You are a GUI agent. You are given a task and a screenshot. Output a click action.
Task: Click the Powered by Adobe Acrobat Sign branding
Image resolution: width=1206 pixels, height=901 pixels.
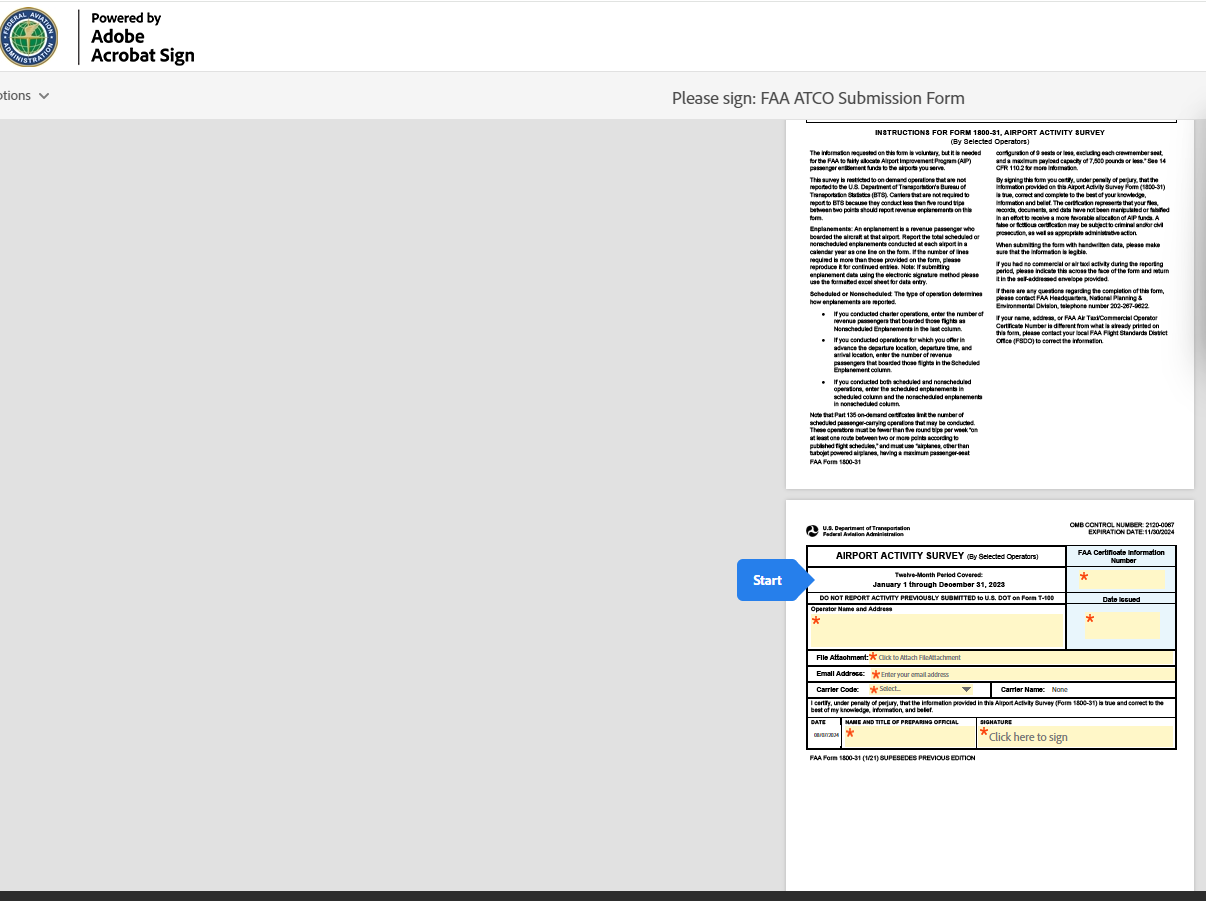[x=142, y=38]
